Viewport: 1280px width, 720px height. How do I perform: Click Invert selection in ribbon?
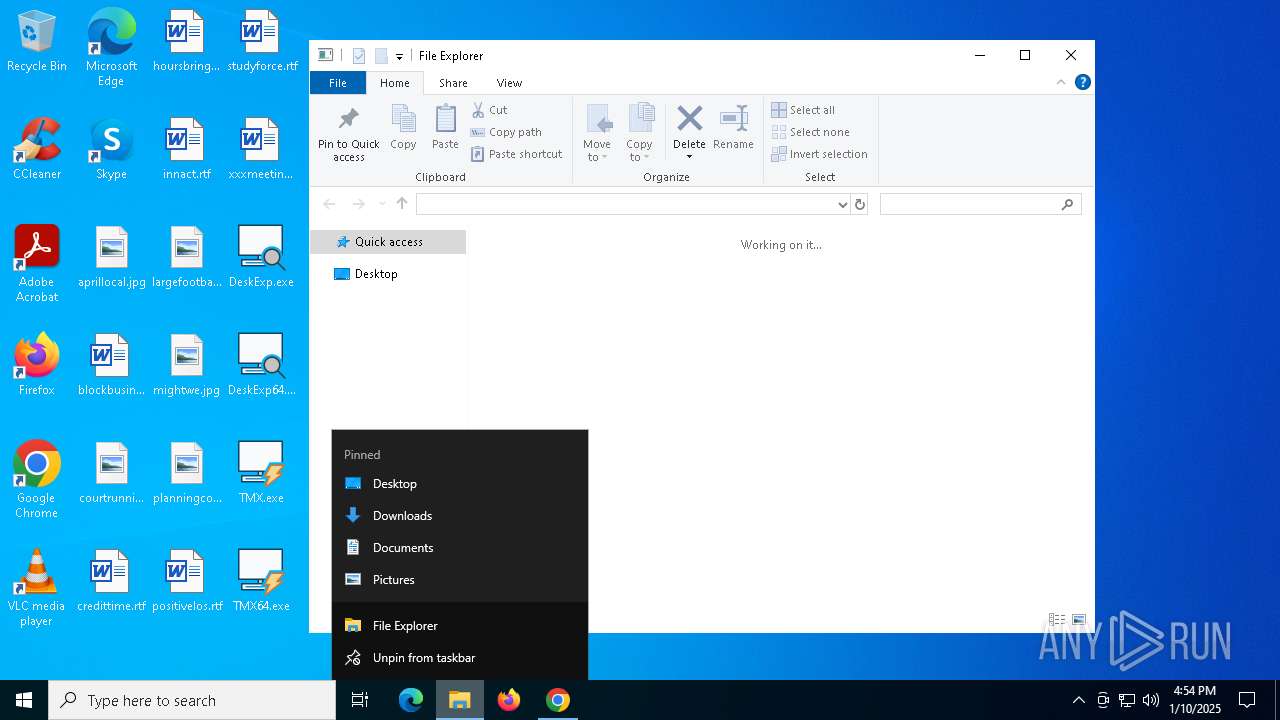(x=819, y=154)
